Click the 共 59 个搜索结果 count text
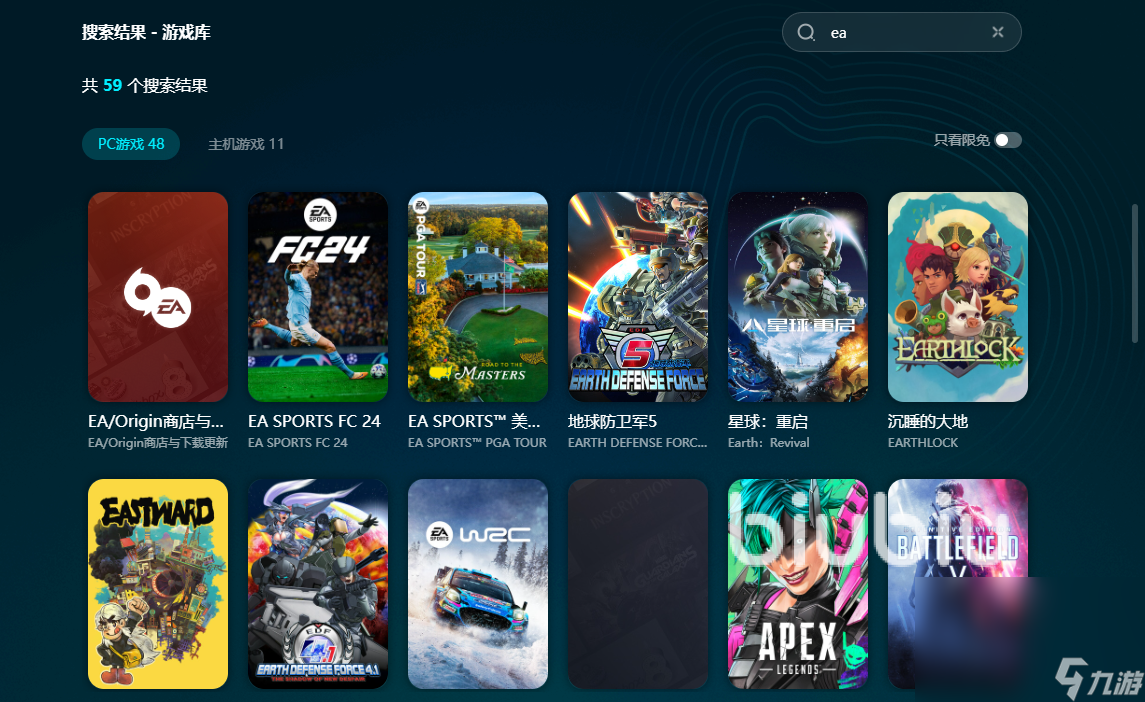The image size is (1145, 702). click(145, 85)
